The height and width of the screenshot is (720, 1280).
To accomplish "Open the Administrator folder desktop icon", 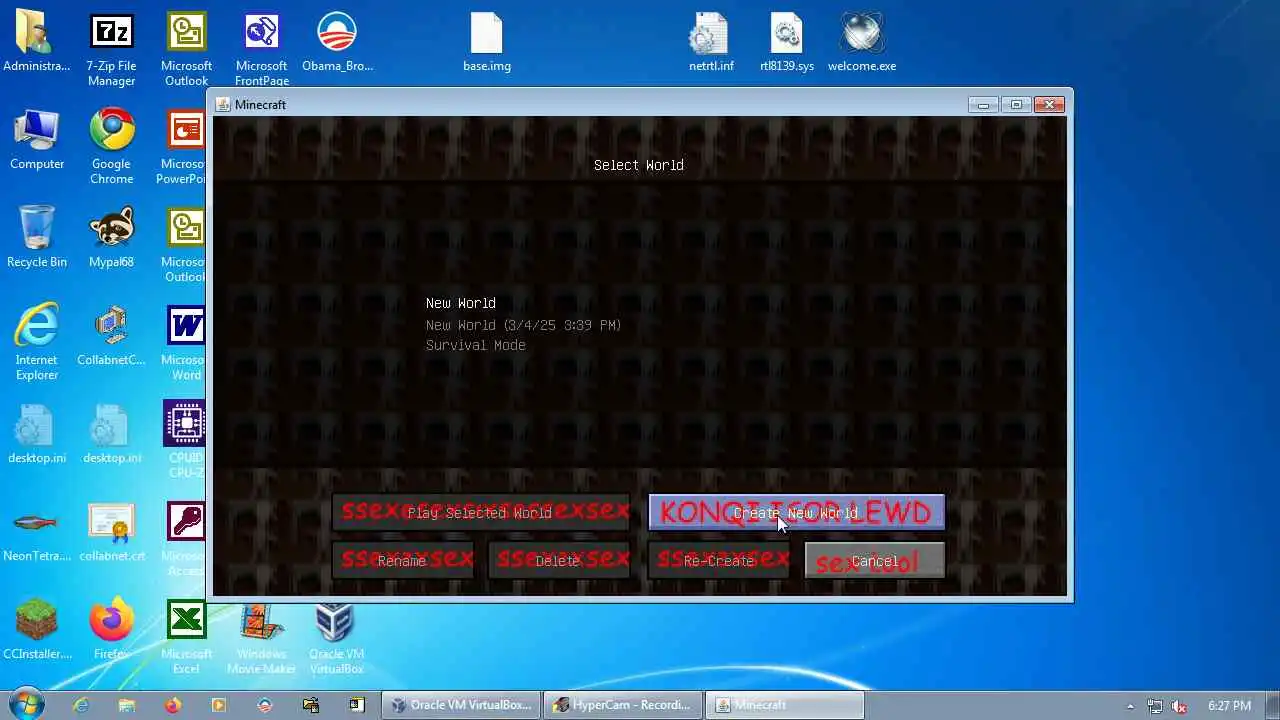I will (37, 42).
